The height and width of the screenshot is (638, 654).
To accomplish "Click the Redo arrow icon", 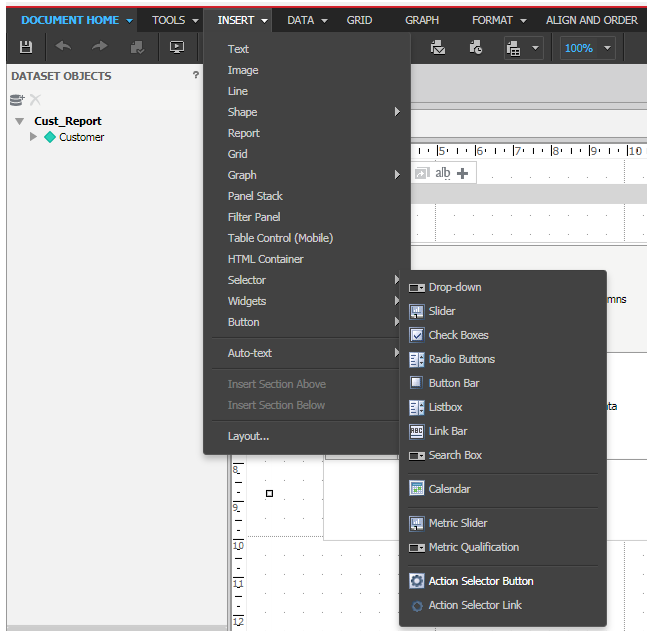I will pos(99,47).
